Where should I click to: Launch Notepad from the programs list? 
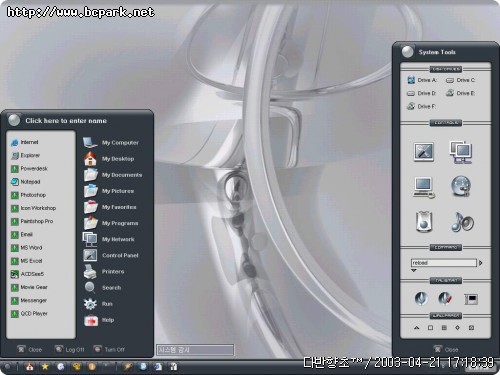point(26,182)
